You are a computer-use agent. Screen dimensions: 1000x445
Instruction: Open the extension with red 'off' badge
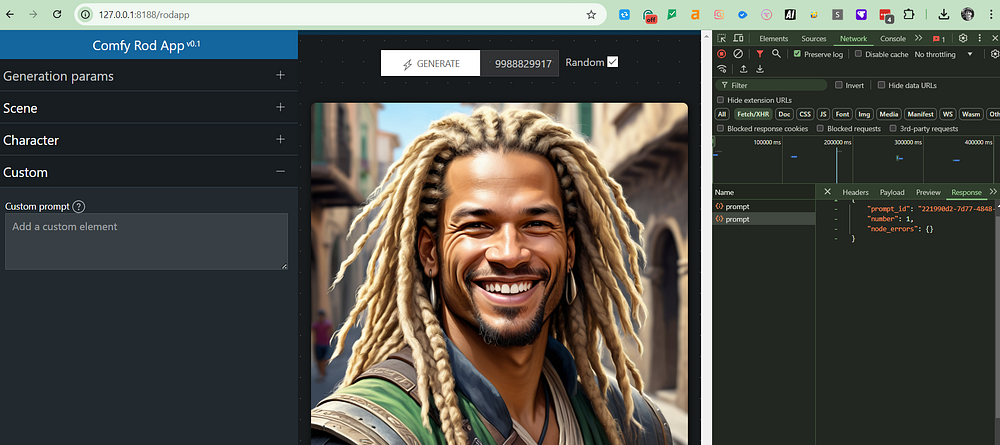[649, 15]
